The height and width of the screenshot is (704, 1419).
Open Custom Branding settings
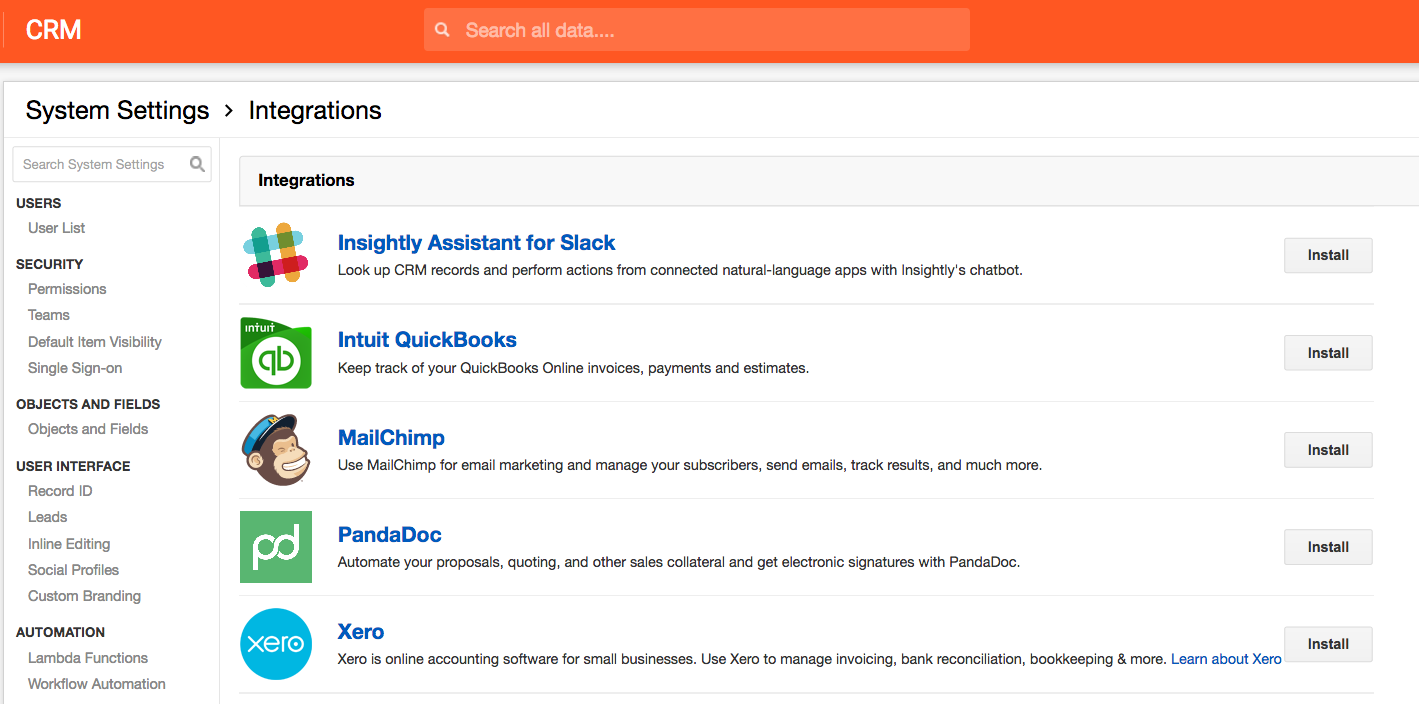point(84,596)
